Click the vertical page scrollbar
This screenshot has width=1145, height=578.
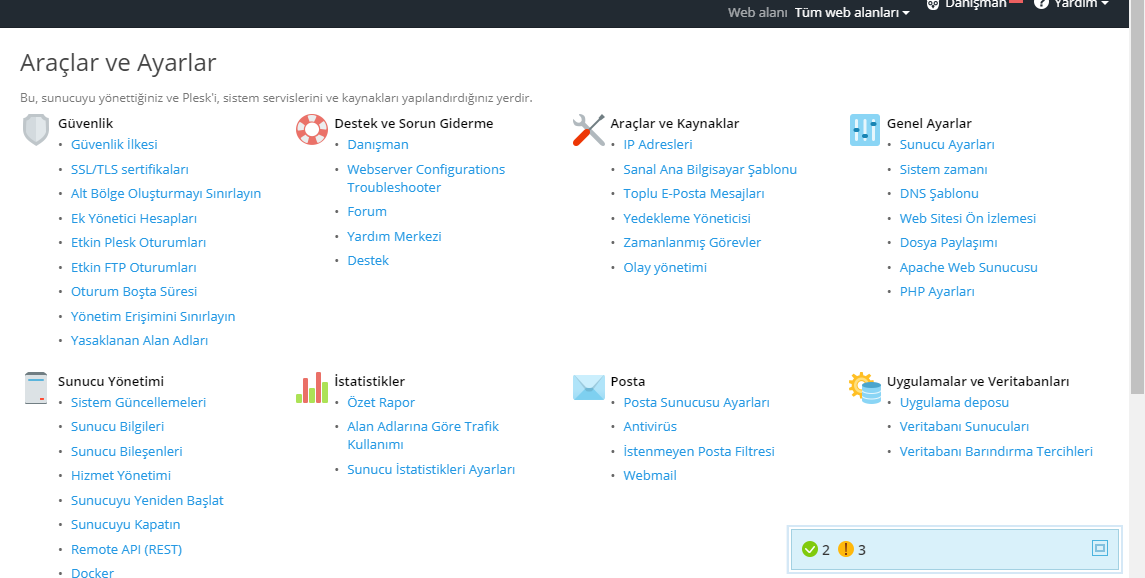click(1136, 197)
